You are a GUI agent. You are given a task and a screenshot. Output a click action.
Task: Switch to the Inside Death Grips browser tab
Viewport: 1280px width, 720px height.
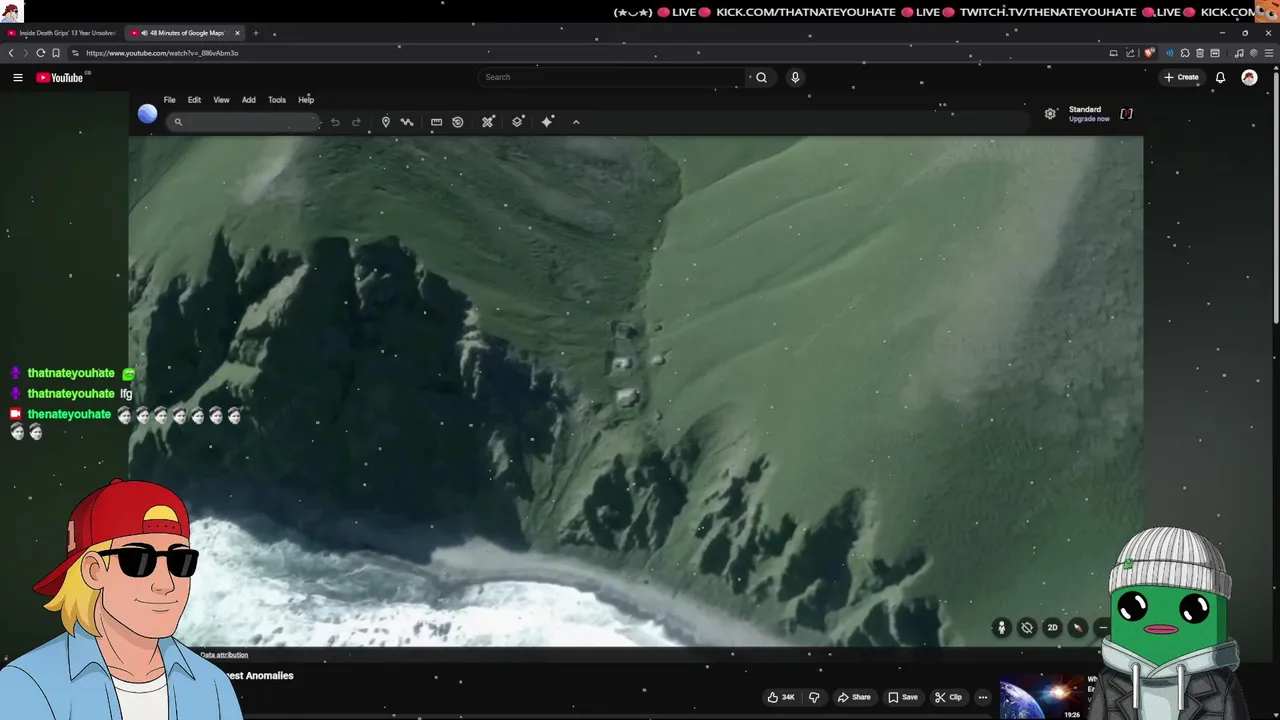click(x=62, y=33)
